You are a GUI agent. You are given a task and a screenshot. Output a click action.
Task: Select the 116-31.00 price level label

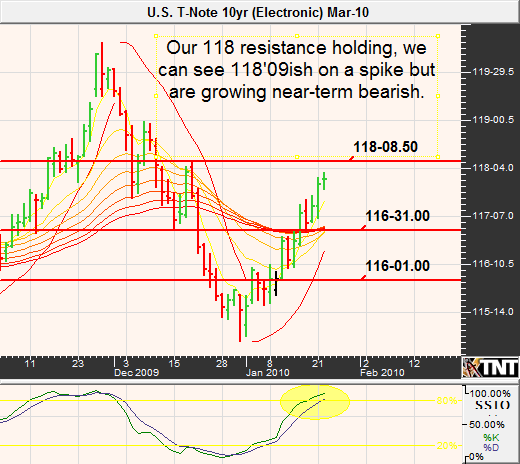[x=398, y=216]
